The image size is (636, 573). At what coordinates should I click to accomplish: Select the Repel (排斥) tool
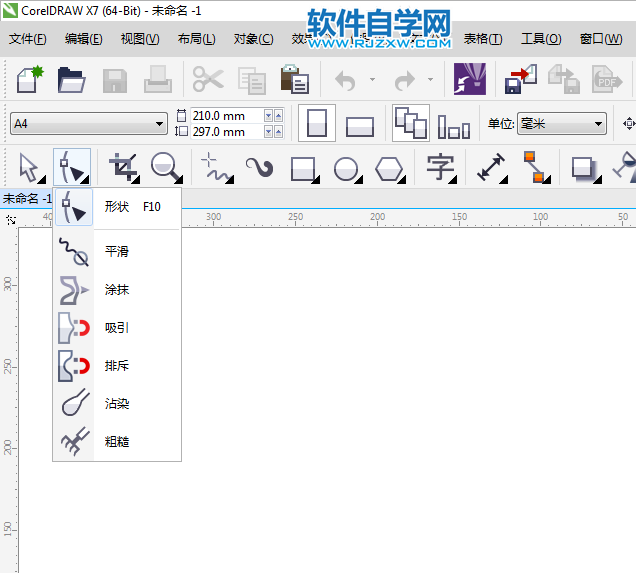point(115,366)
